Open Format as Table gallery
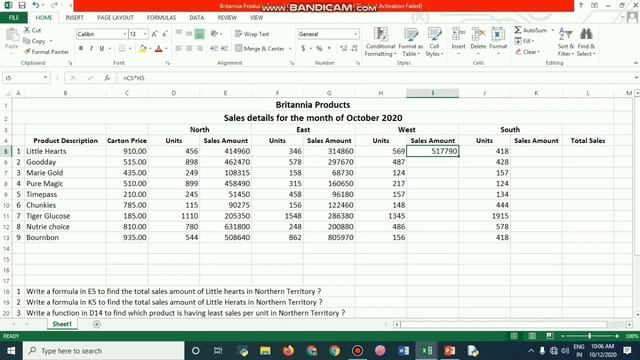The width and height of the screenshot is (640, 360). (x=411, y=42)
